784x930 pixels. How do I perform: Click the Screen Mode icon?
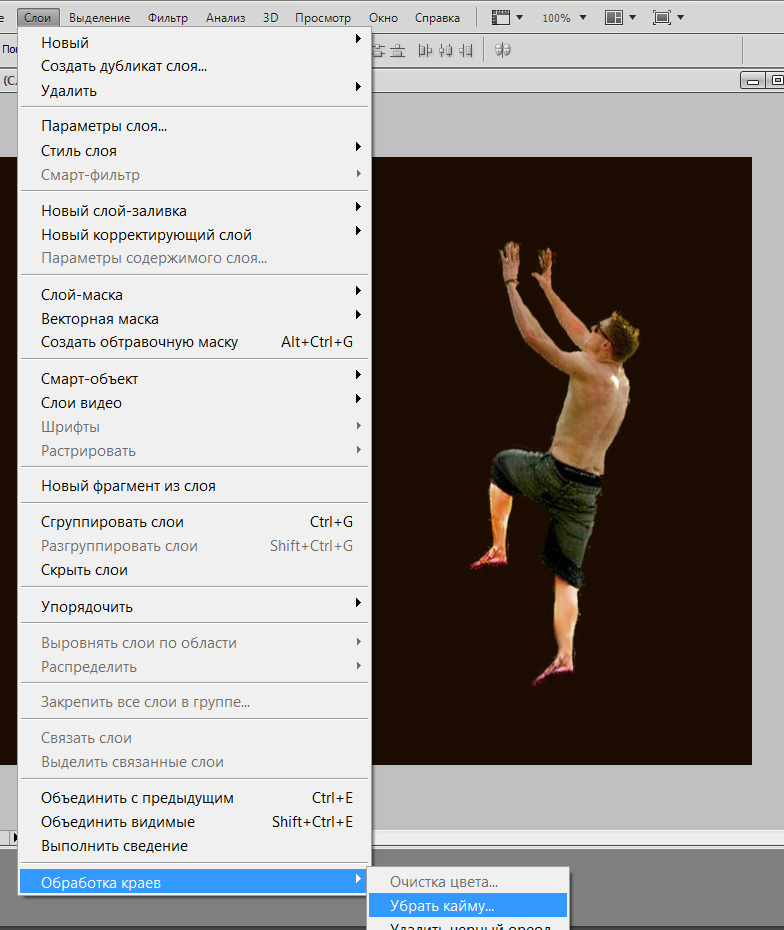point(661,18)
